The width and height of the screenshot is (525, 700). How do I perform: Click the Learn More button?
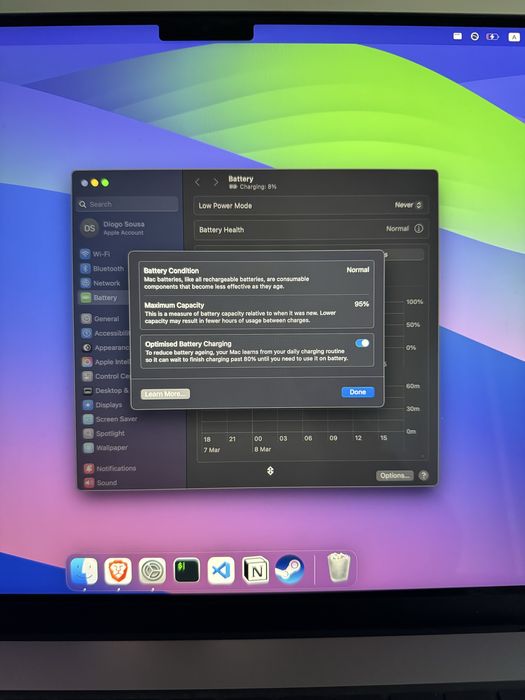tap(165, 394)
